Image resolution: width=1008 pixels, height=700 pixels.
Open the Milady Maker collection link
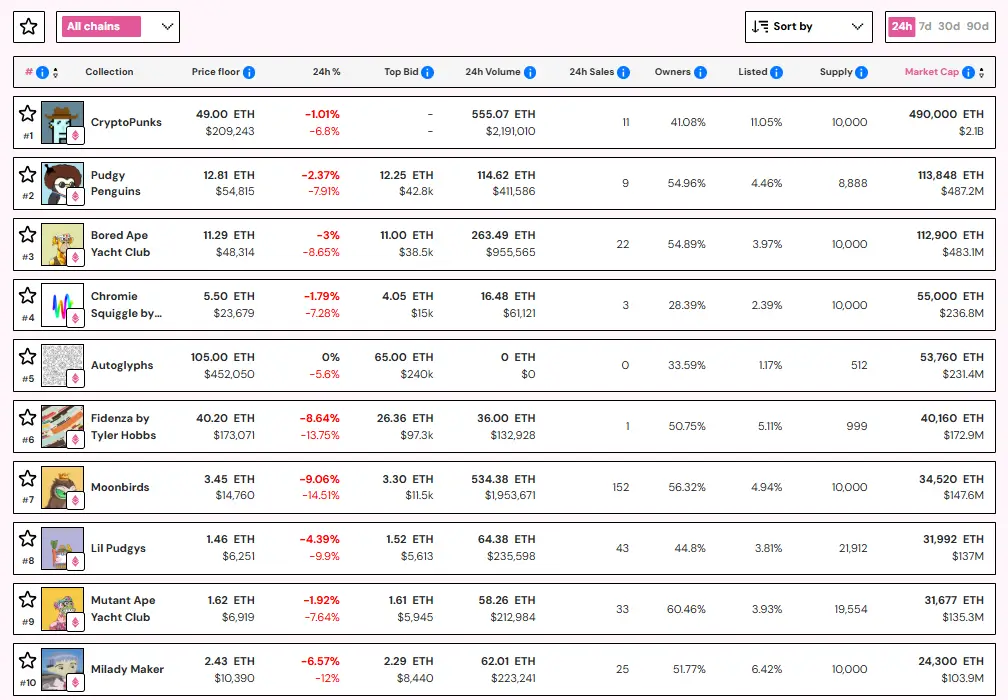(x=127, y=669)
